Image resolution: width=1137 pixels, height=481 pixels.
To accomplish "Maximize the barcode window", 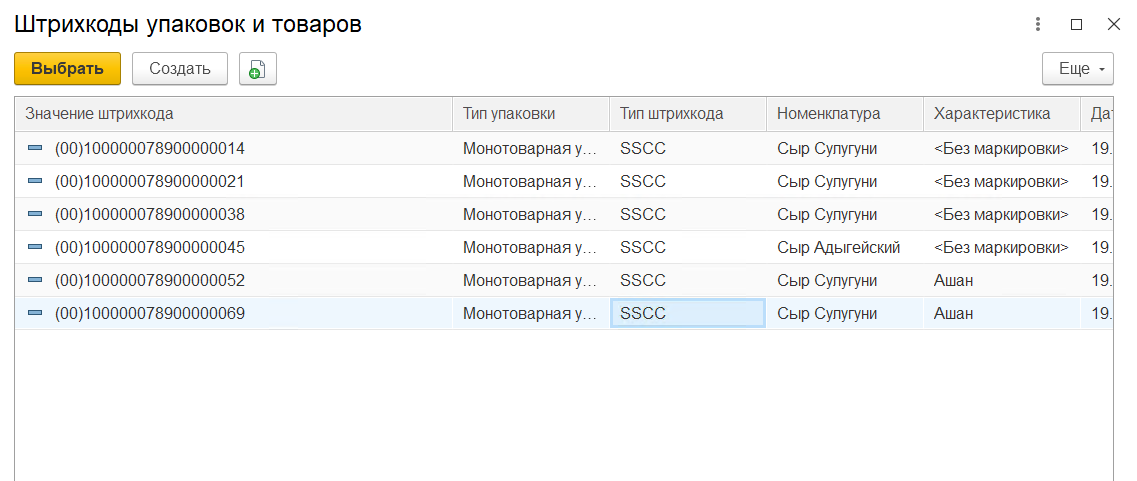I will coord(1076,24).
